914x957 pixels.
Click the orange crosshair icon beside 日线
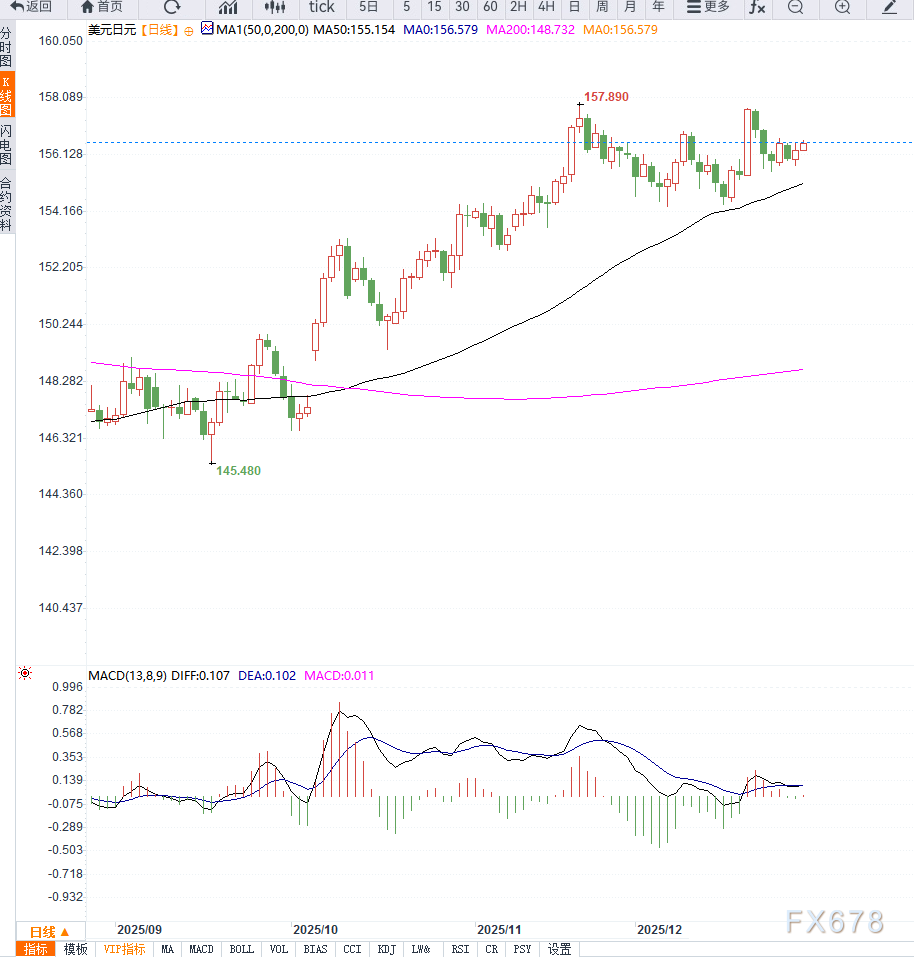tap(188, 31)
